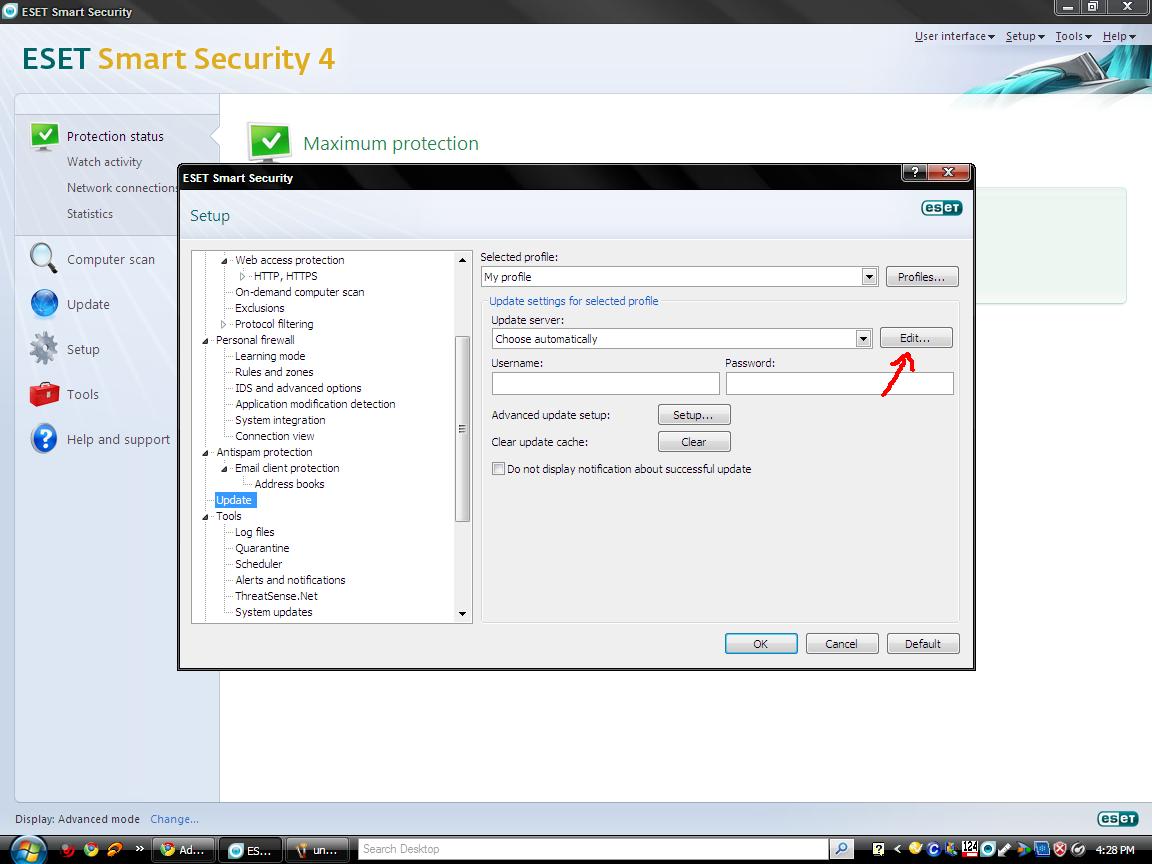Image resolution: width=1152 pixels, height=864 pixels.
Task: Click the tree scrollbar up arrow
Action: click(462, 260)
